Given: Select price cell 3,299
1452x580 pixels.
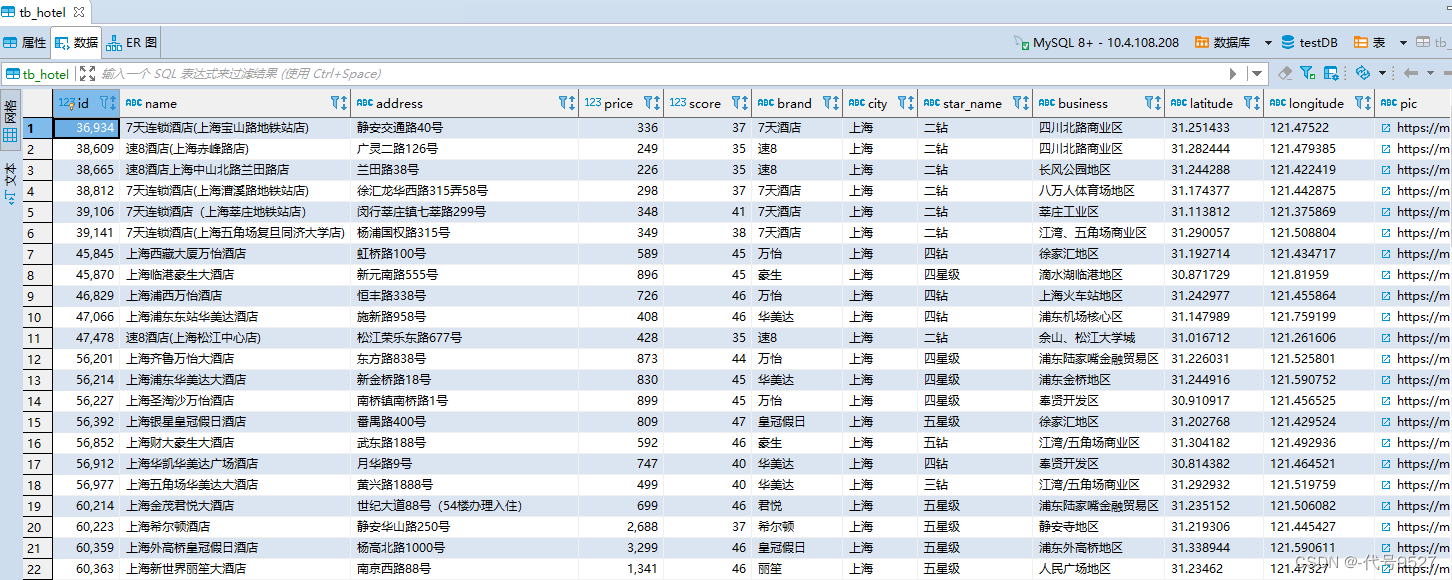Looking at the screenshot, I should (621, 548).
